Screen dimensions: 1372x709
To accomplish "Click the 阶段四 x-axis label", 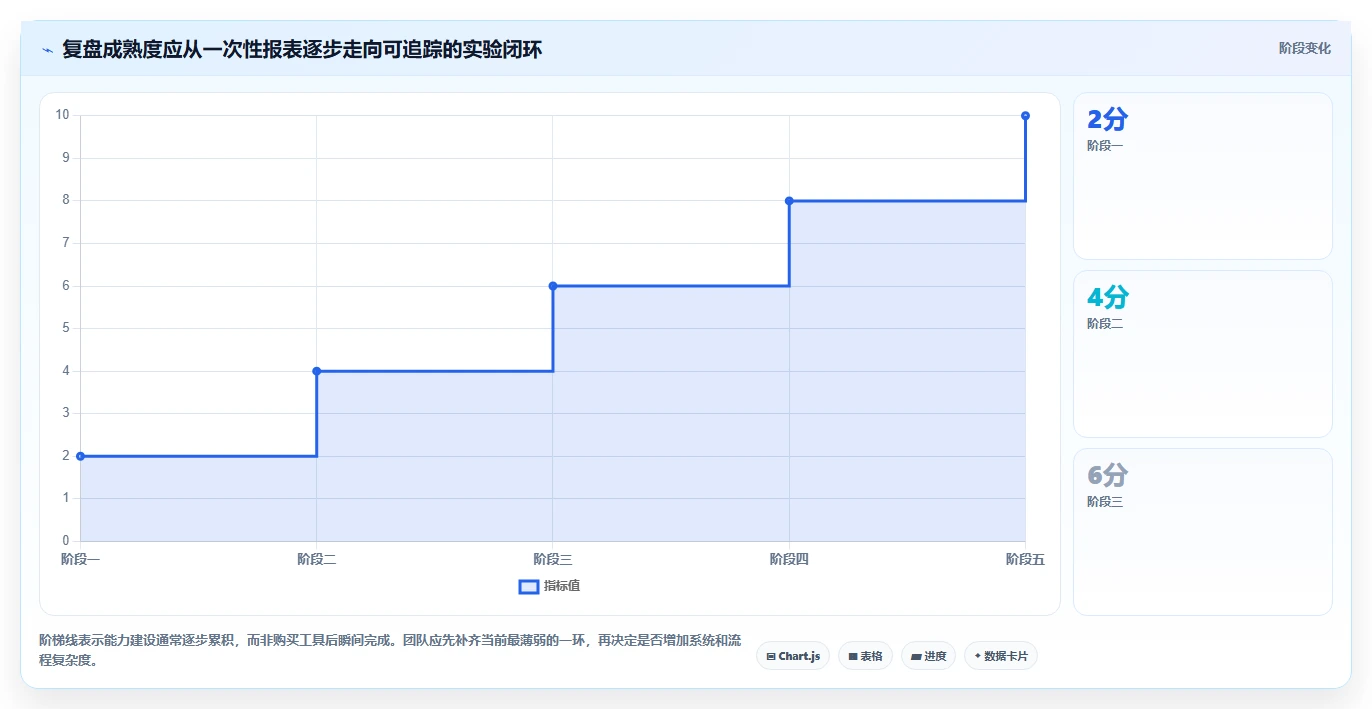I will click(789, 559).
